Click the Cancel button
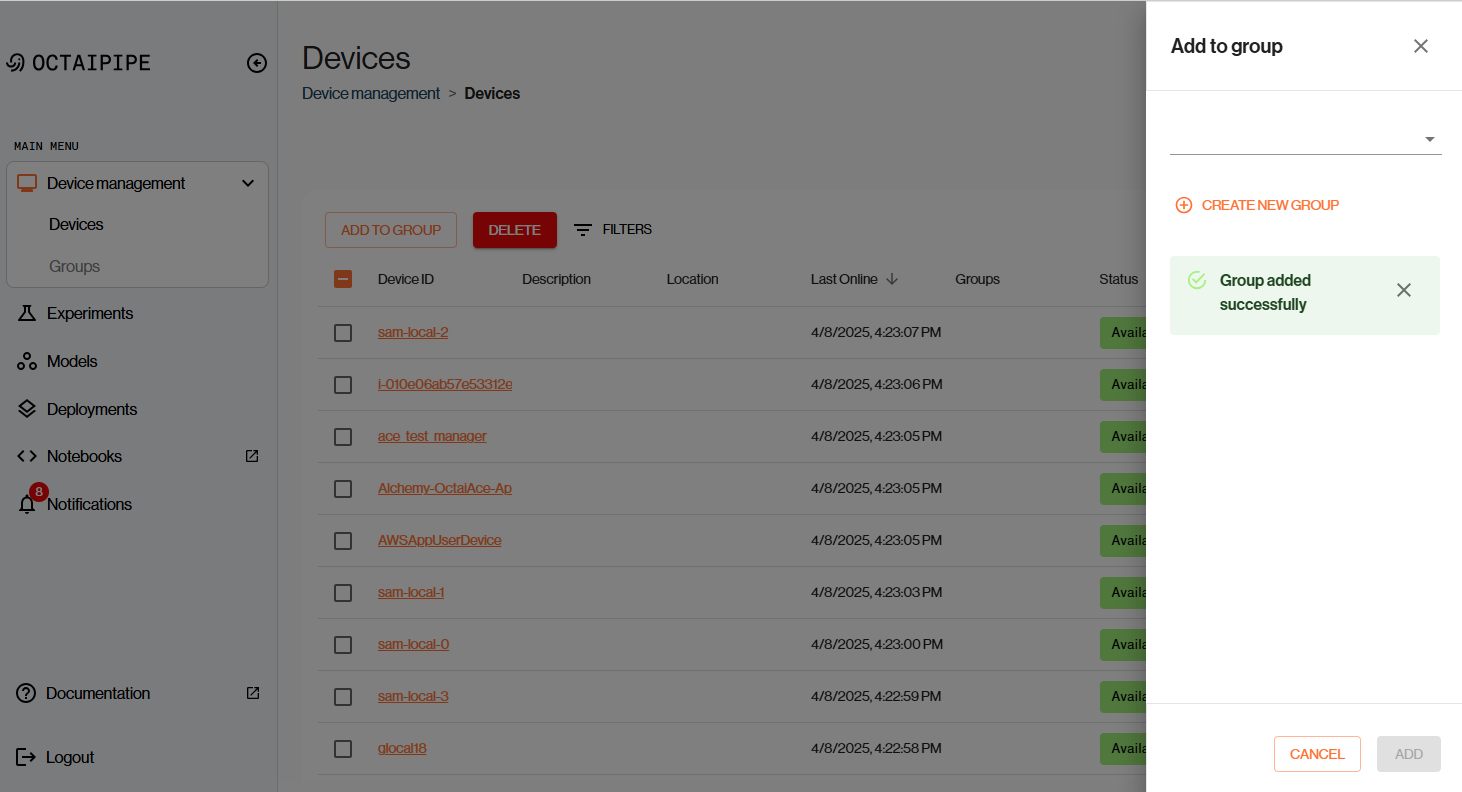Screen dimensions: 1462x792 (x=1317, y=754)
